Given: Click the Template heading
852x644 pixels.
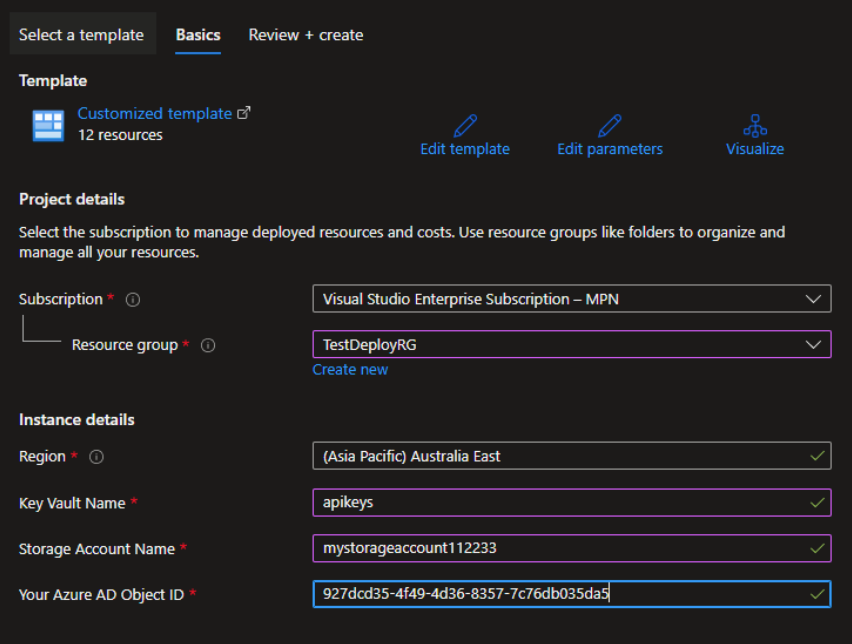Looking at the screenshot, I should 53,81.
